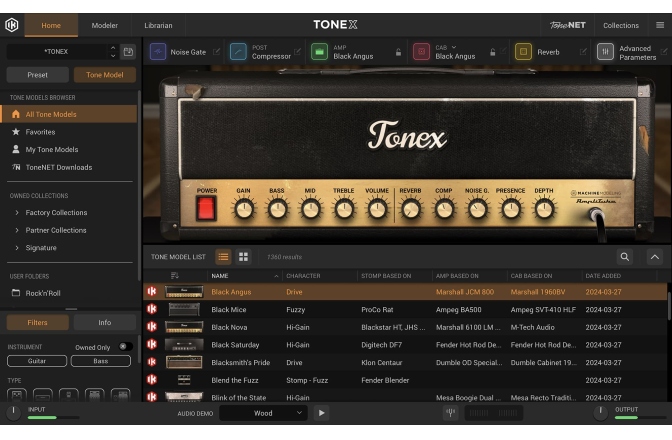Open Compressor editor pop-out icon
The height and width of the screenshot is (440, 672).
(x=297, y=52)
